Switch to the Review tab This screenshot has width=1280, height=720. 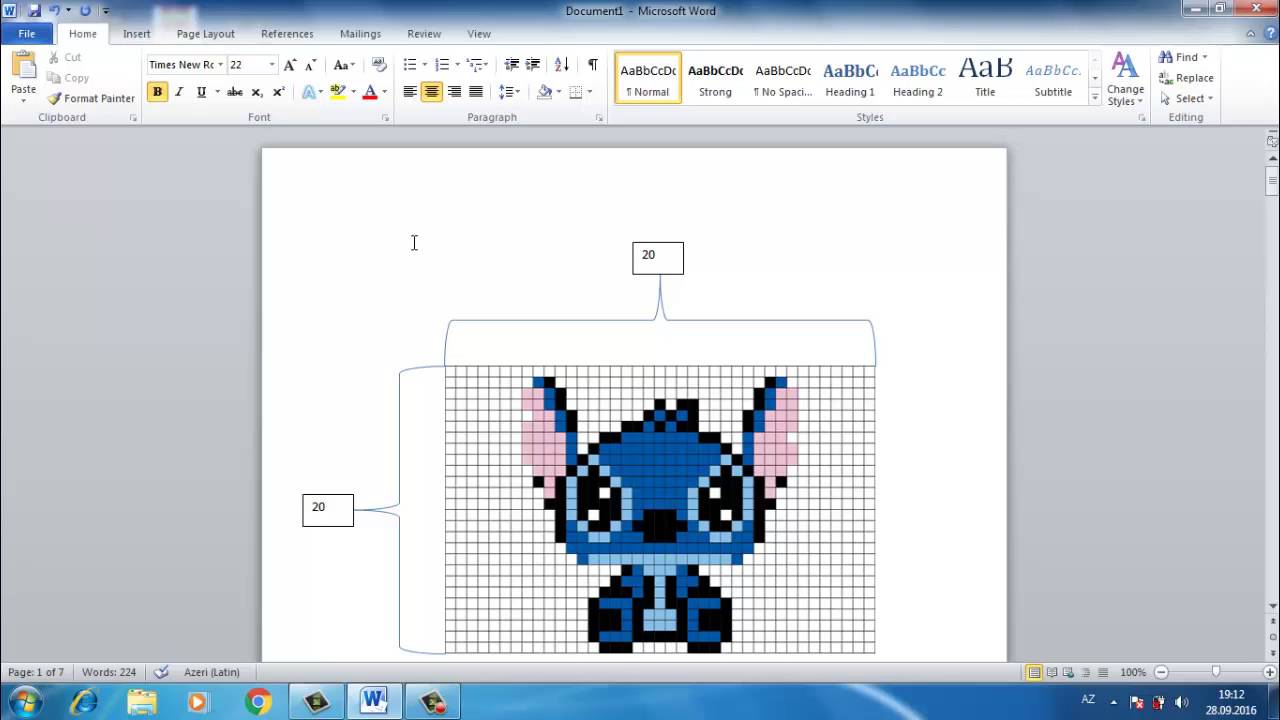click(x=424, y=34)
